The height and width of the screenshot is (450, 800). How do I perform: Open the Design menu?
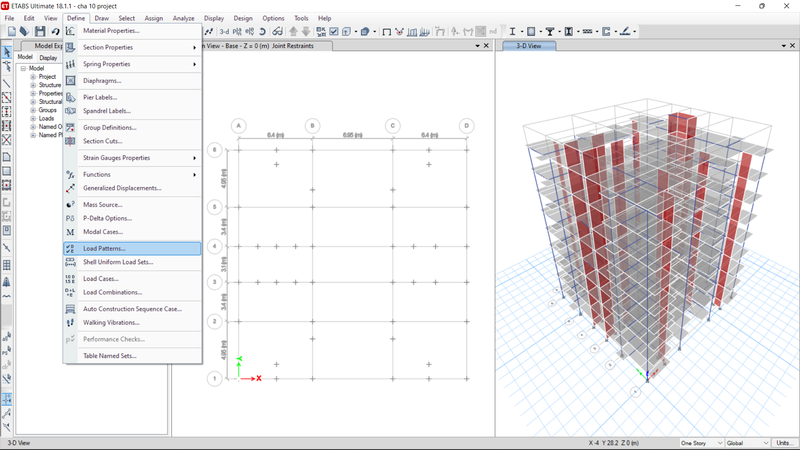(x=243, y=18)
